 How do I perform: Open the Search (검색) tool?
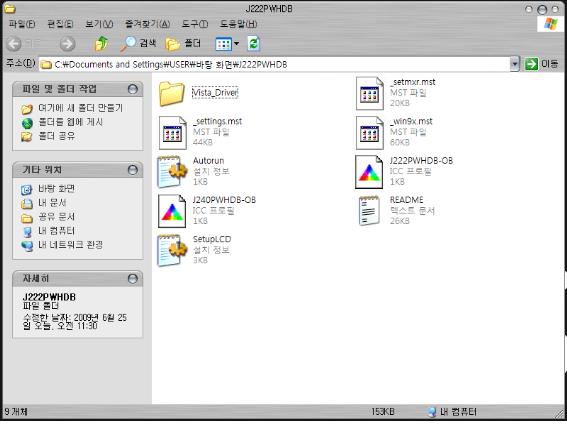click(138, 43)
